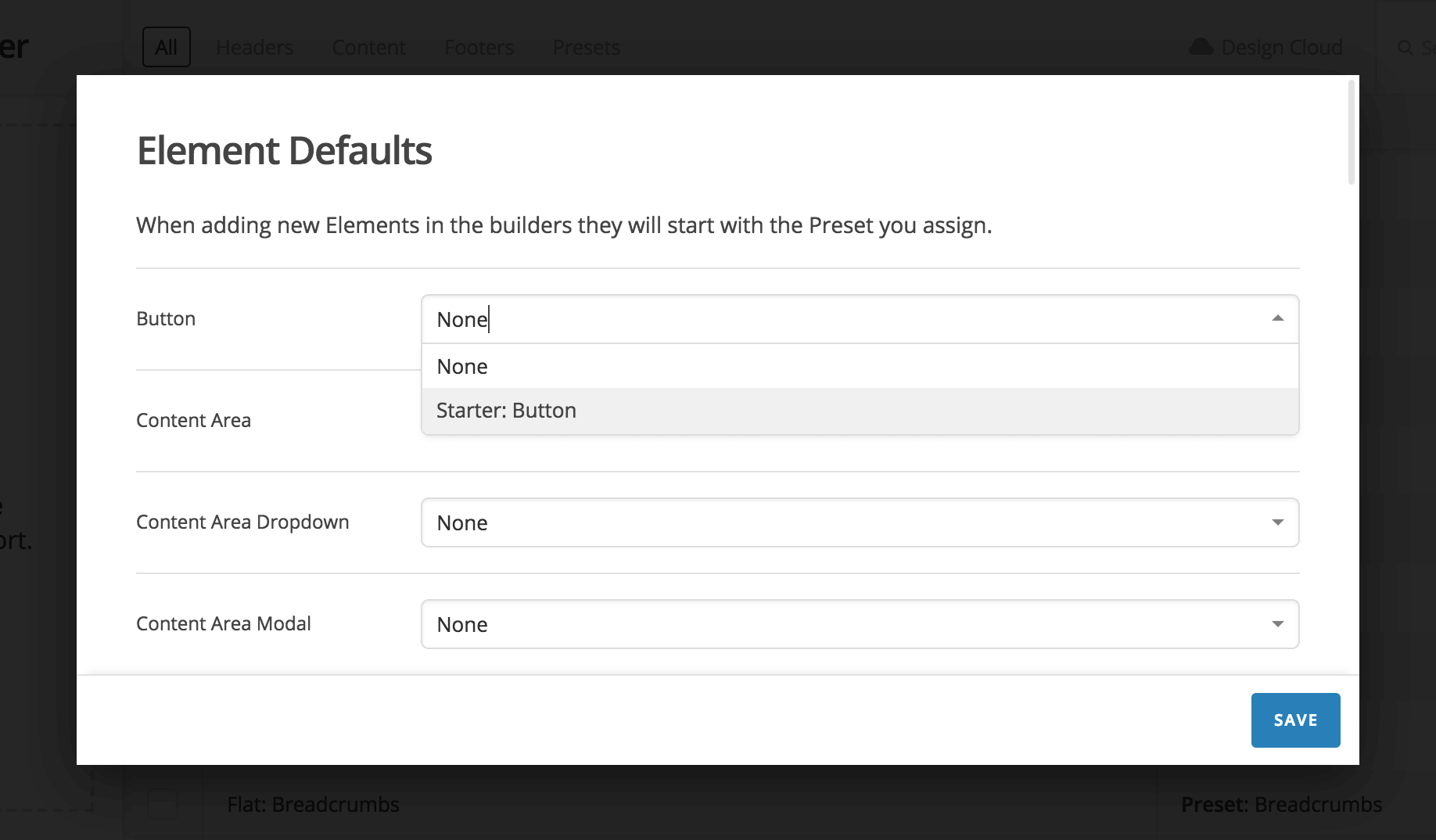Click the Flat: Breadcrumbs list item
The width and height of the screenshot is (1436, 840).
pyautogui.click(x=314, y=804)
